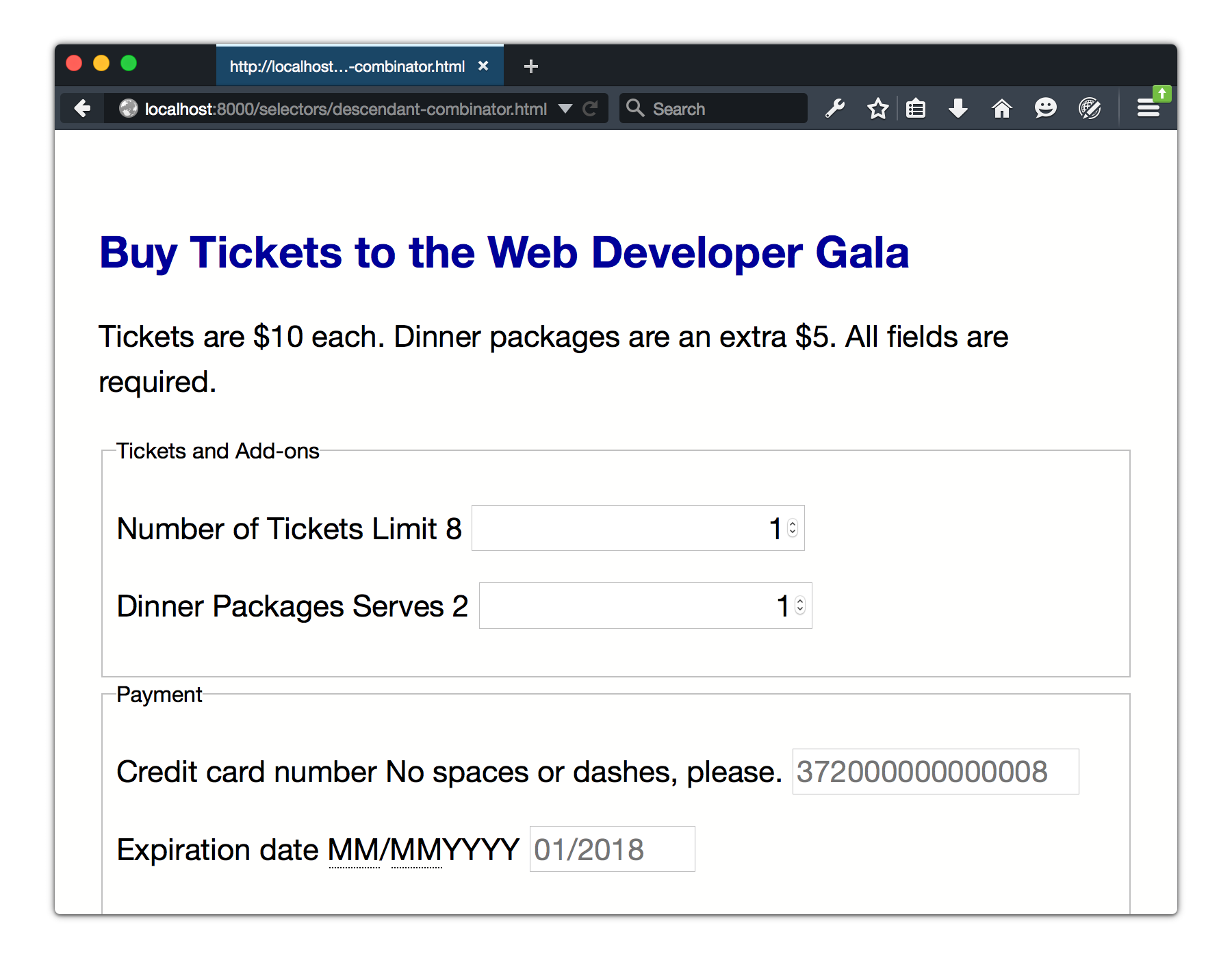Click into the browser Search box

tap(726, 108)
